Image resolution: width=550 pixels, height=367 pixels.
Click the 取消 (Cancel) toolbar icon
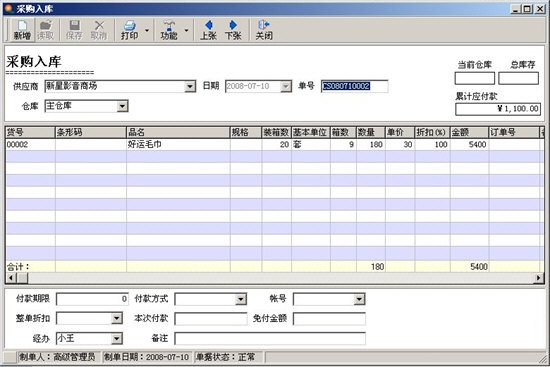pos(99,30)
